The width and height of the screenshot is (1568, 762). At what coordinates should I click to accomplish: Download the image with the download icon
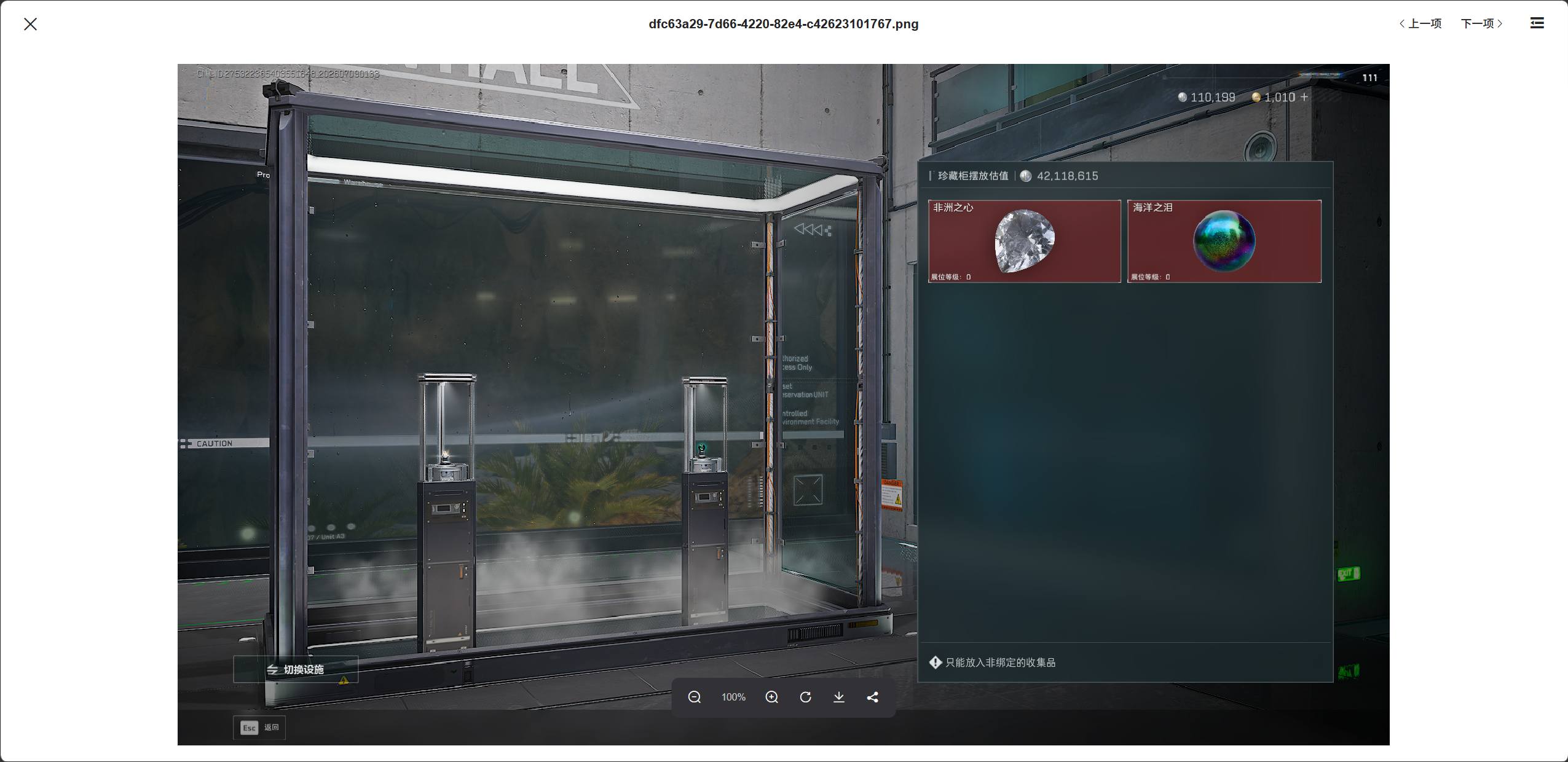click(x=838, y=697)
